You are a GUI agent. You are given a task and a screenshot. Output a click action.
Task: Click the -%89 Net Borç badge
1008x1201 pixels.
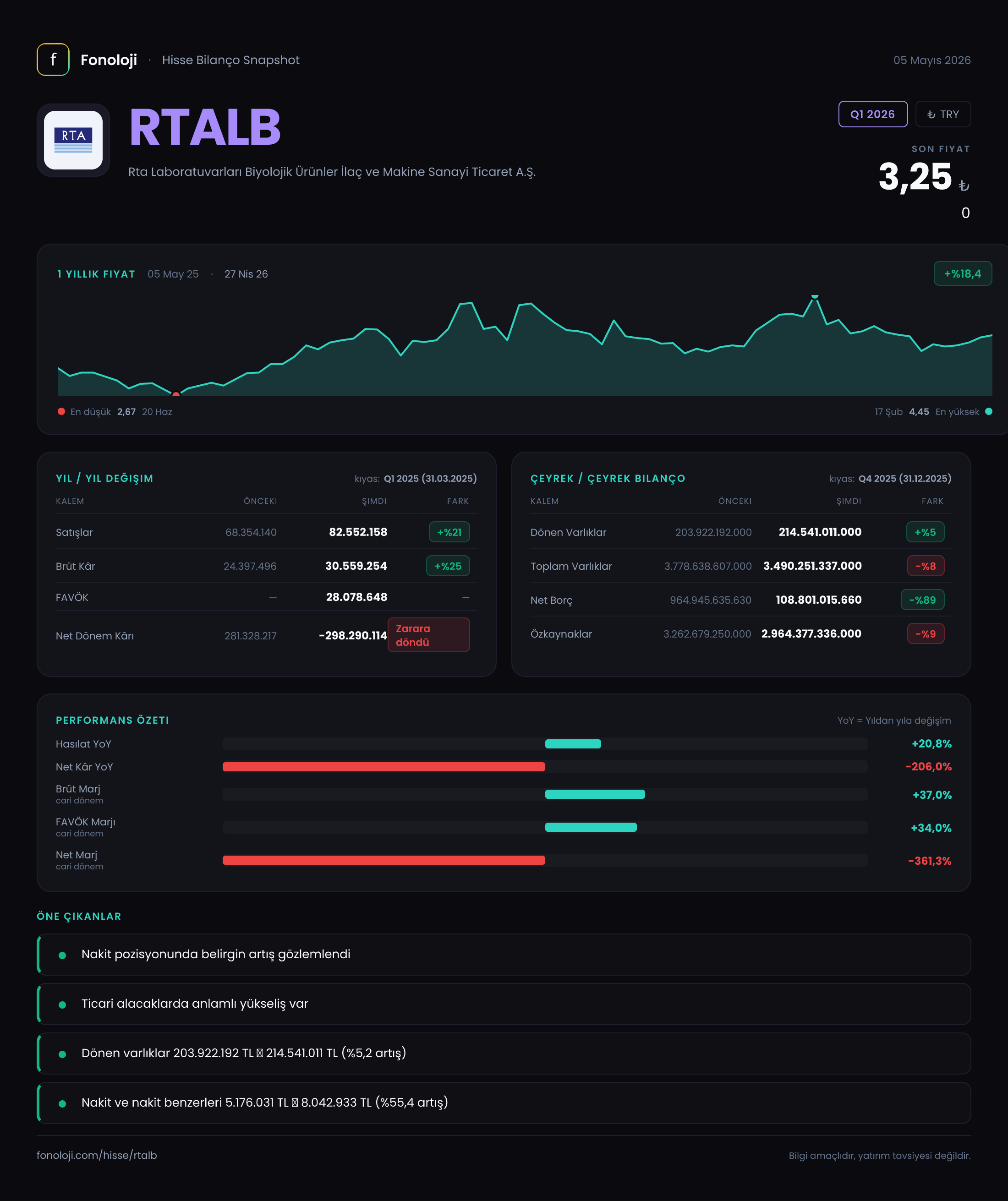coord(922,600)
